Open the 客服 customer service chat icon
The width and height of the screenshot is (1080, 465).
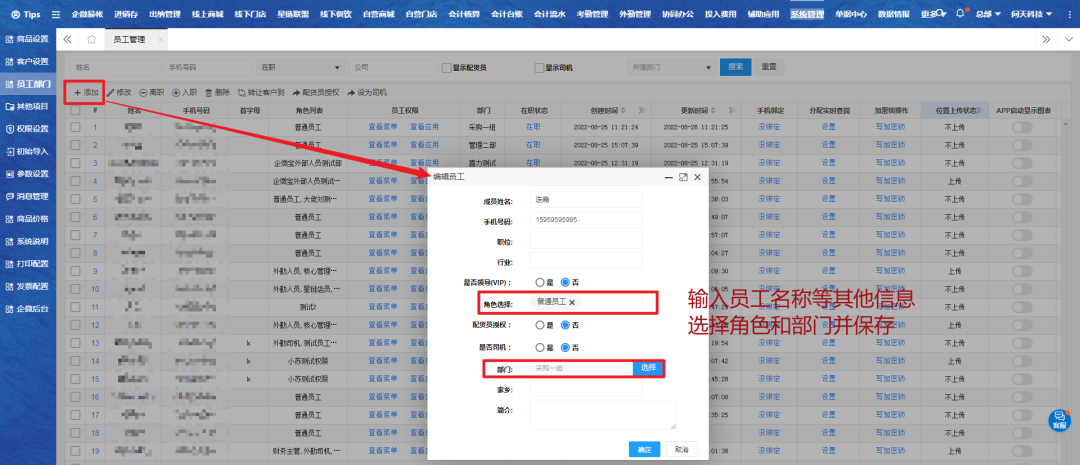1058,420
